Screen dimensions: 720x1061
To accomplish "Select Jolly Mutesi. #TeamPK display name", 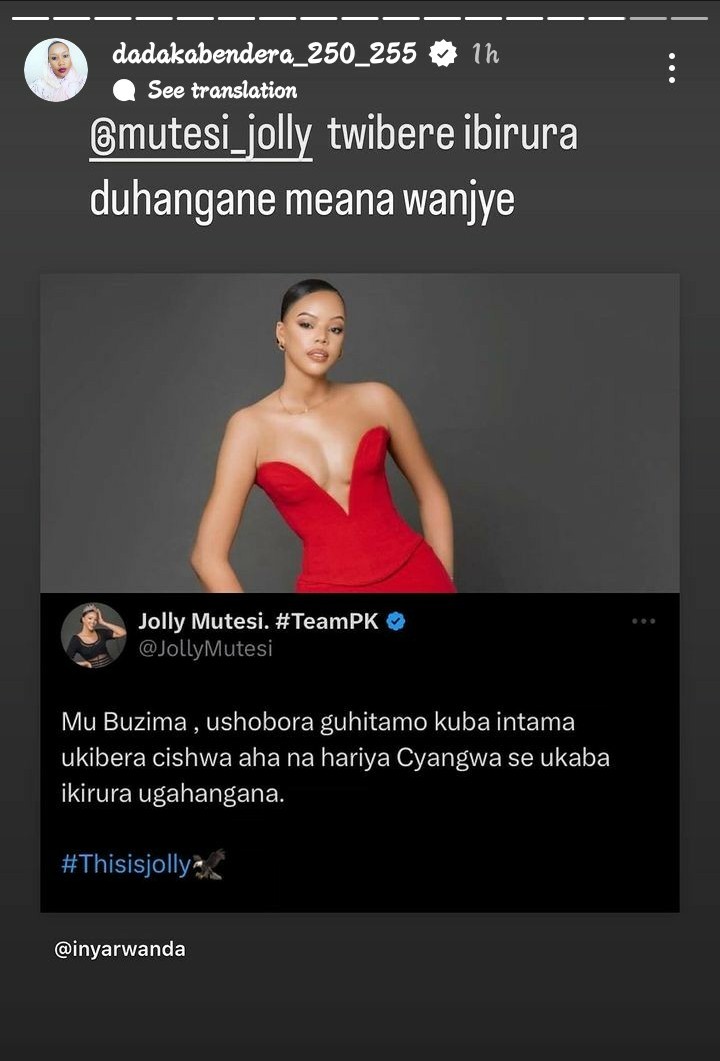I will pyautogui.click(x=258, y=621).
